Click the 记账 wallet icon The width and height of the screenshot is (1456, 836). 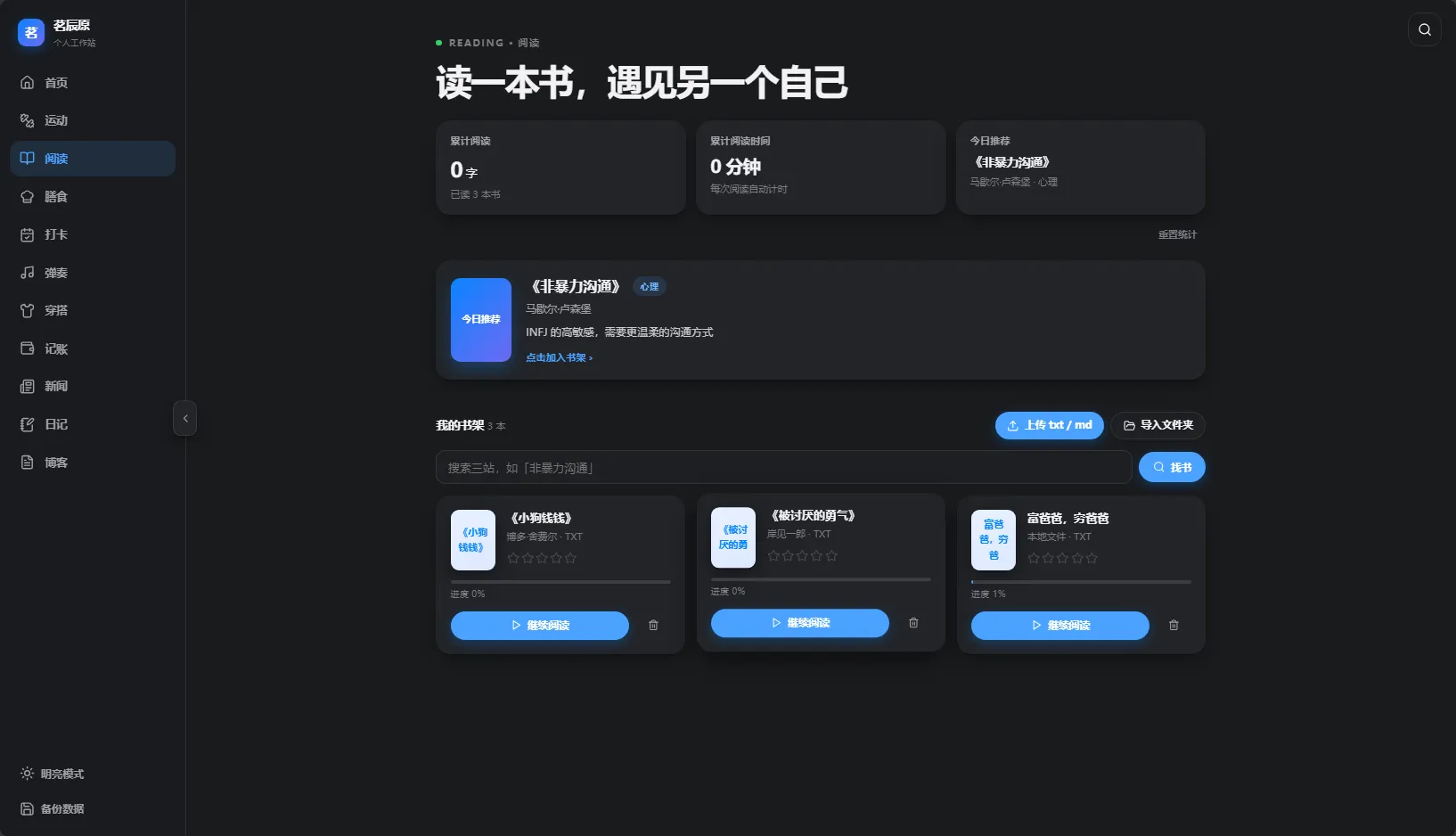28,348
